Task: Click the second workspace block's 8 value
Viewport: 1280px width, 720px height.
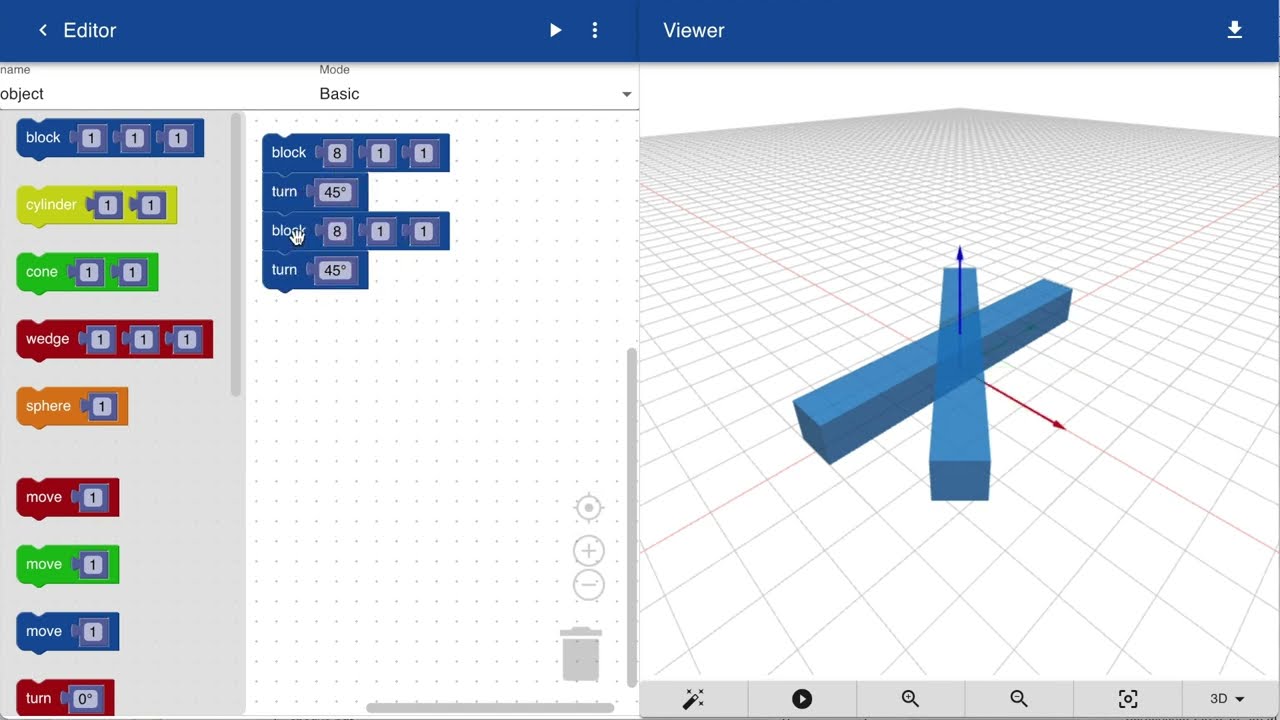Action: (x=337, y=232)
